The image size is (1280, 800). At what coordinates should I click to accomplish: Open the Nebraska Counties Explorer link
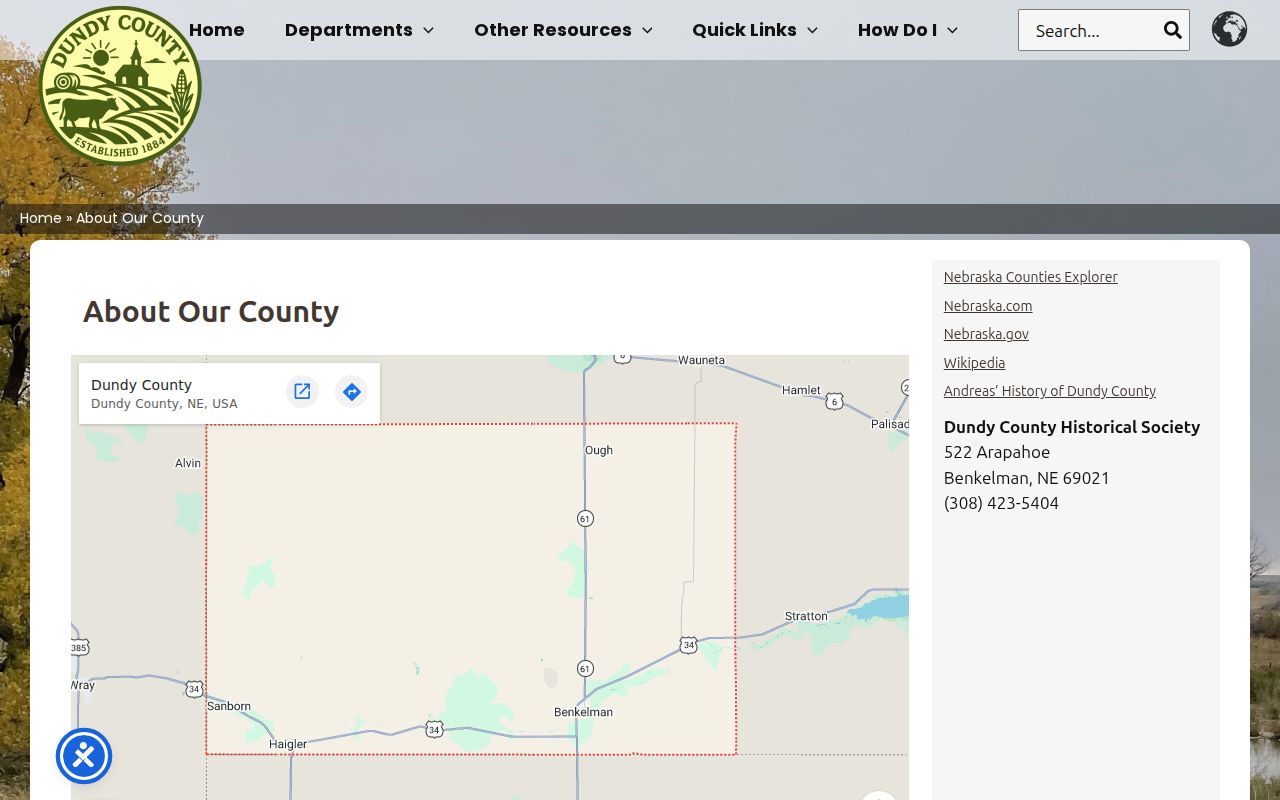1030,277
